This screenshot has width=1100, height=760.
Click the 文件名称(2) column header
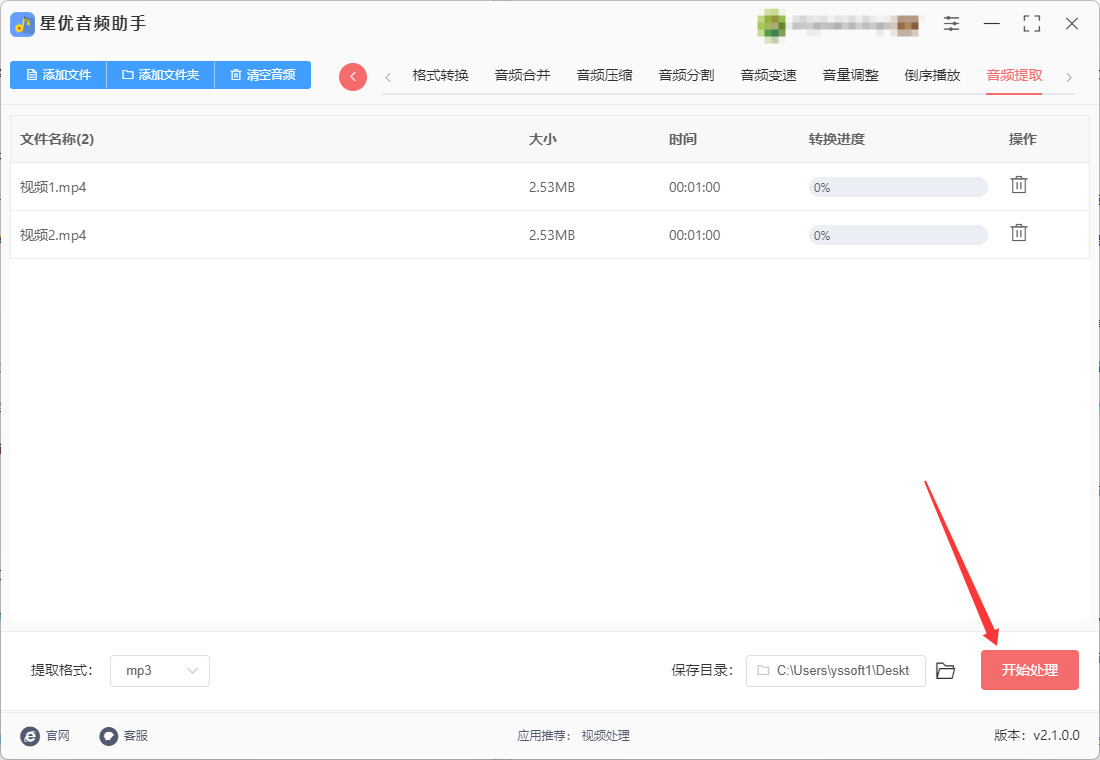pyautogui.click(x=57, y=139)
